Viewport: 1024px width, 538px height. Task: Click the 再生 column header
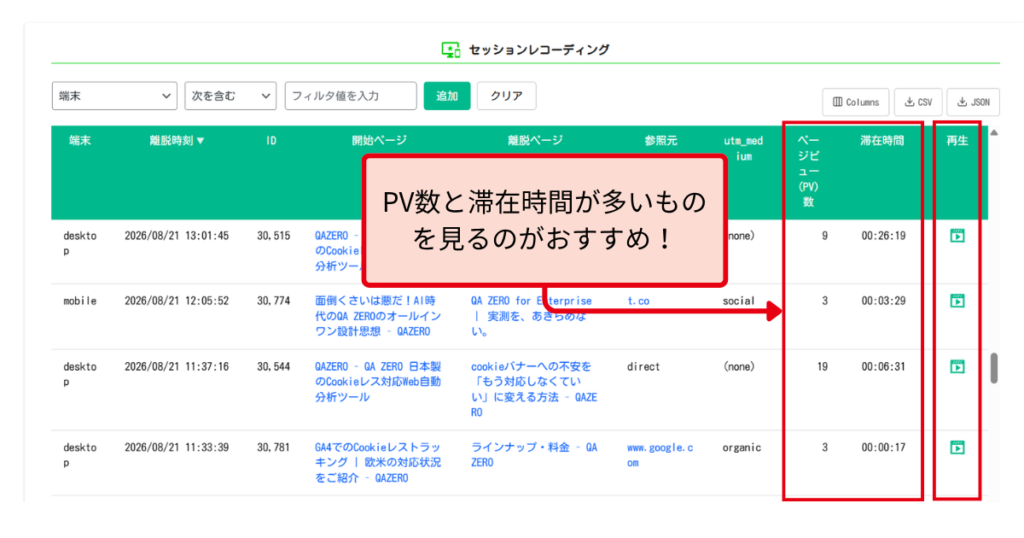[x=957, y=140]
